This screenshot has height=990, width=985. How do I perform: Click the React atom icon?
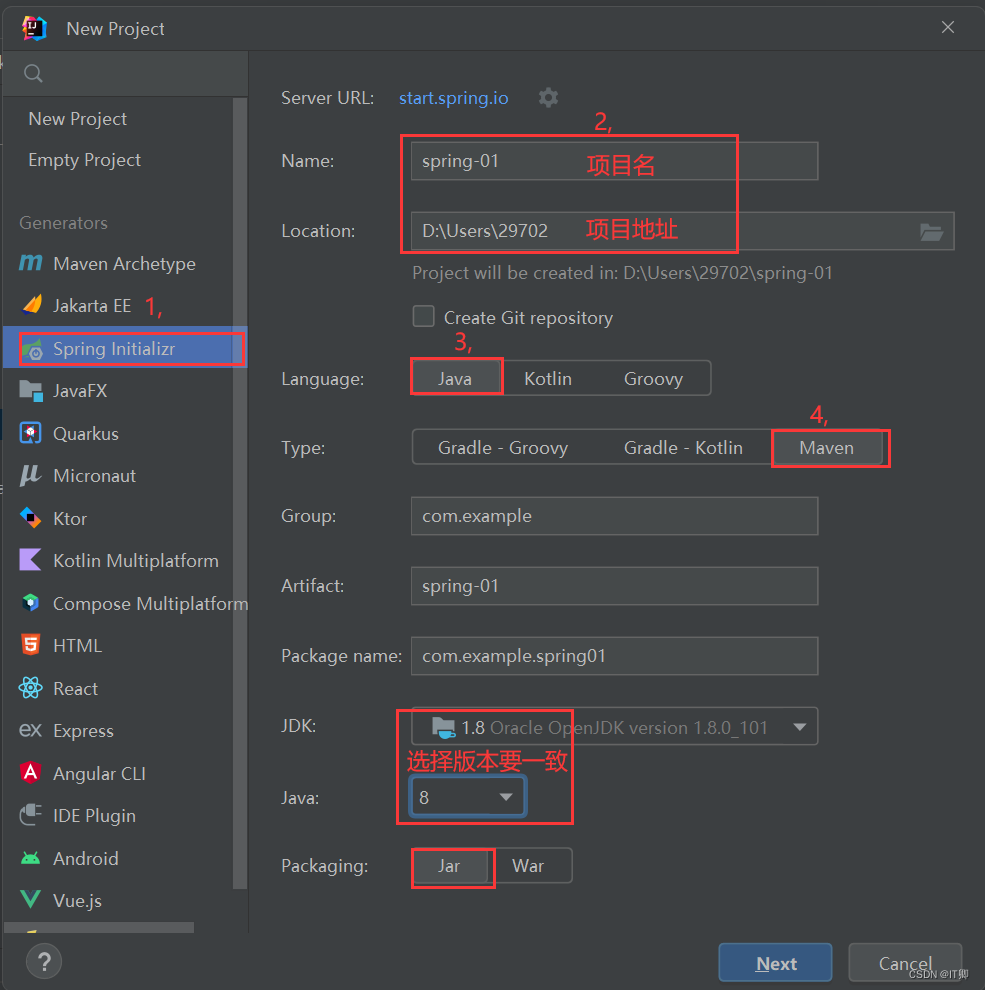point(30,688)
